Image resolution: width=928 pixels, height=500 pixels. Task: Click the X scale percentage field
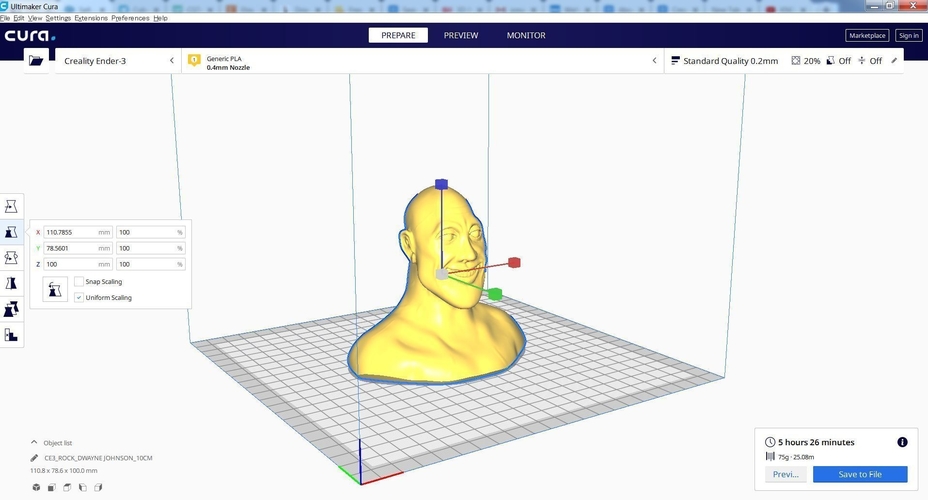coord(150,233)
